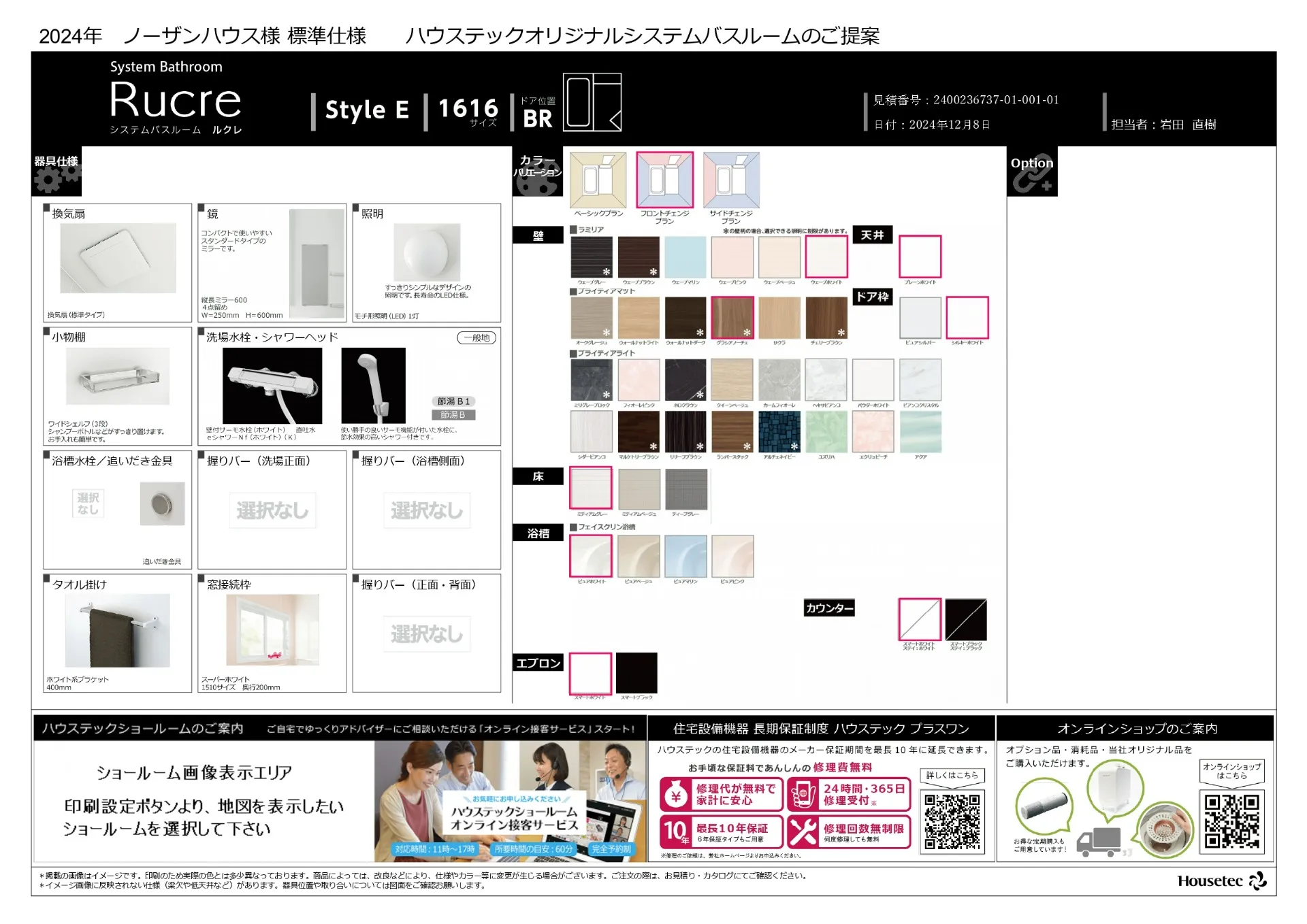The image size is (1307, 924).
Task: Click the 節湯B label
Action: 453,414
